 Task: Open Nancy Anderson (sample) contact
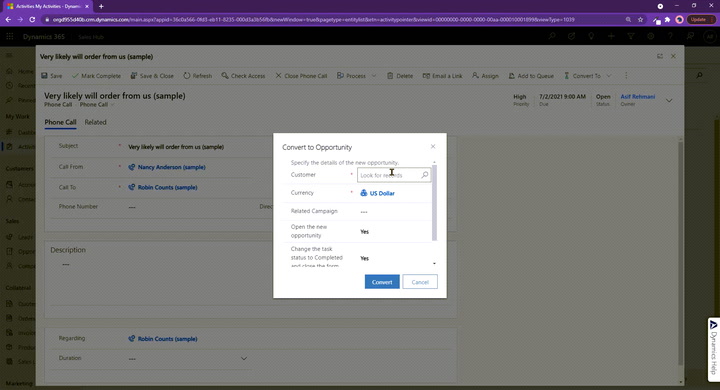[171, 167]
